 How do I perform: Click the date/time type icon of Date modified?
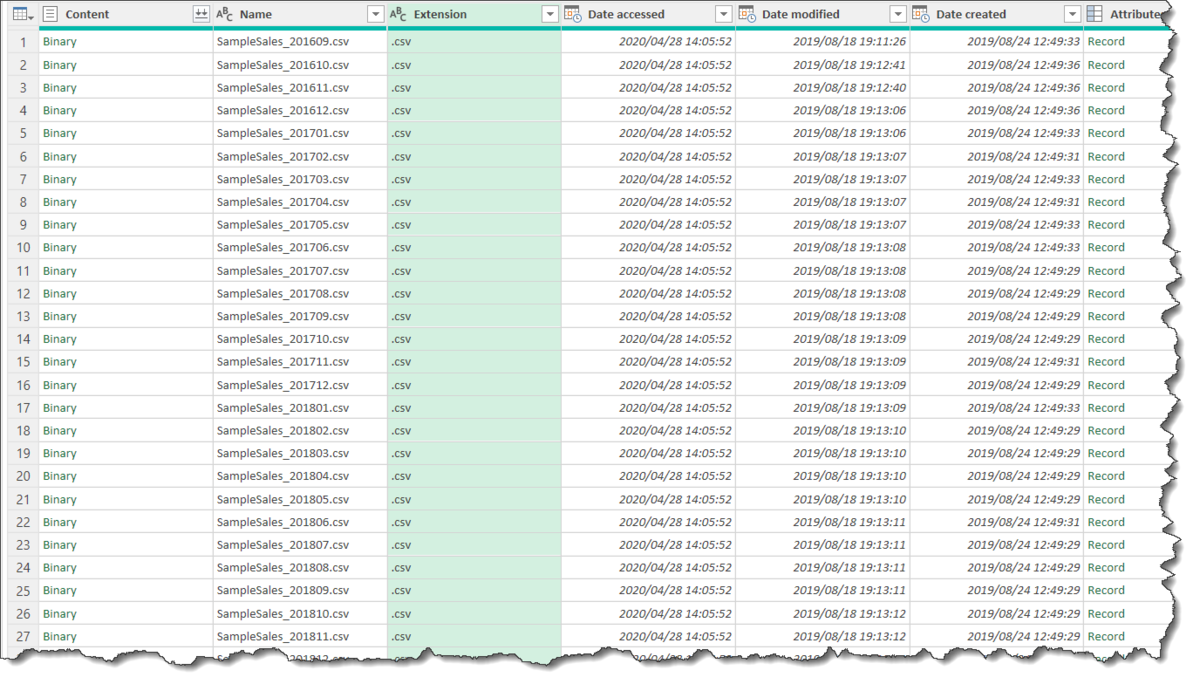(x=747, y=15)
